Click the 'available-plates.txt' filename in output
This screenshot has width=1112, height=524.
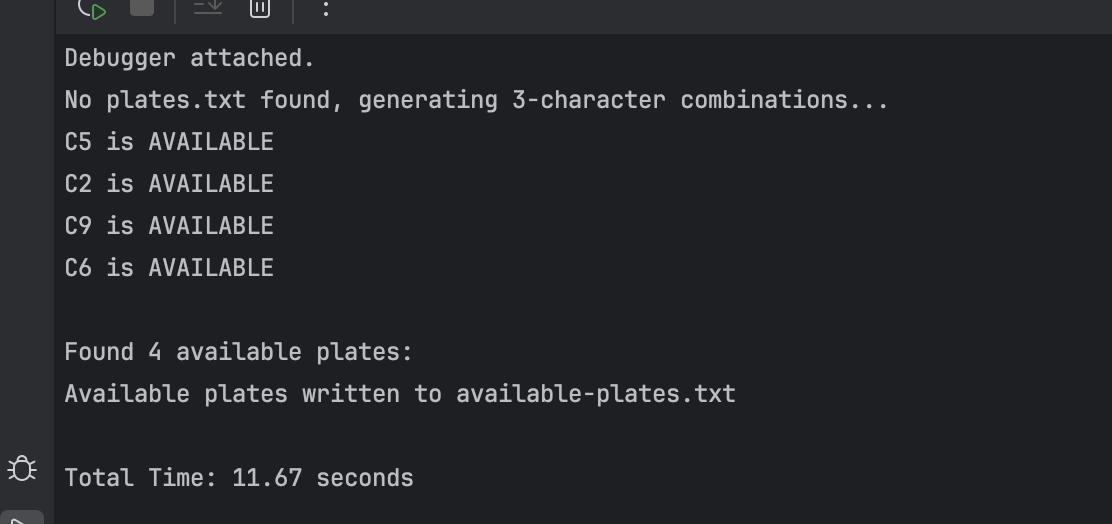596,394
